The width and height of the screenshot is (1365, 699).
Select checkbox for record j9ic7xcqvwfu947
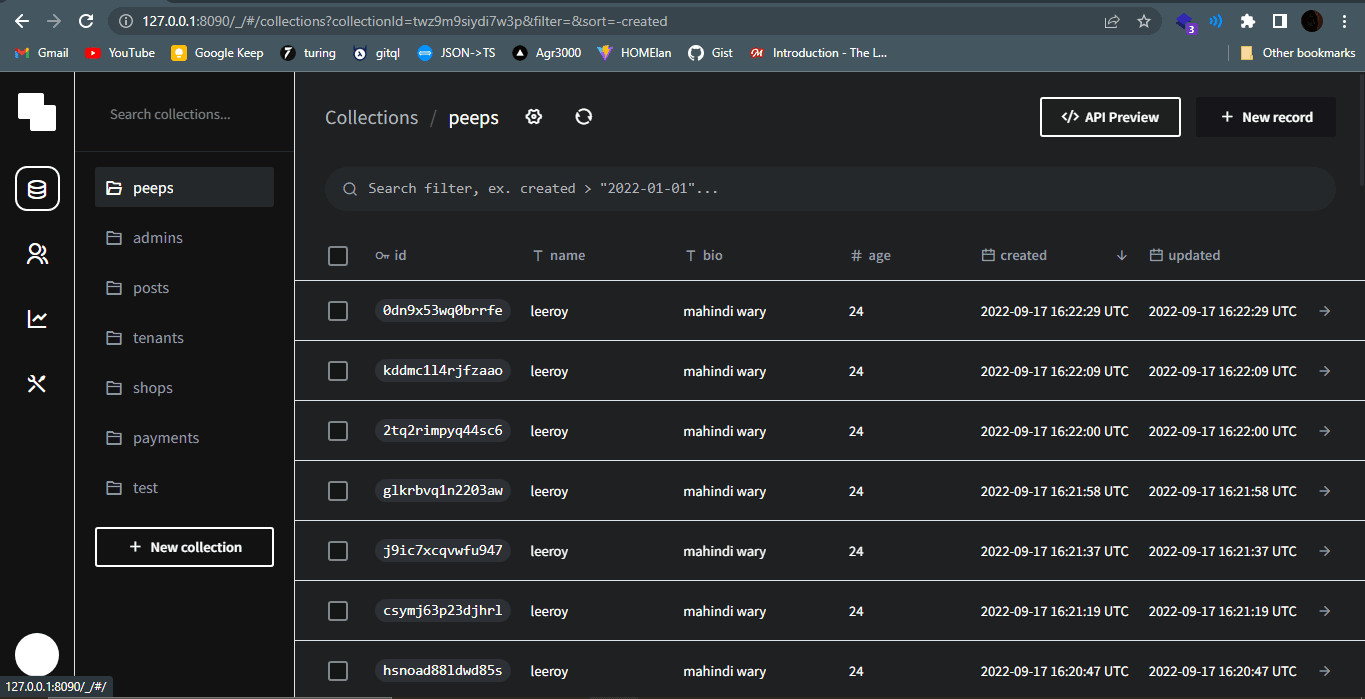(x=338, y=551)
